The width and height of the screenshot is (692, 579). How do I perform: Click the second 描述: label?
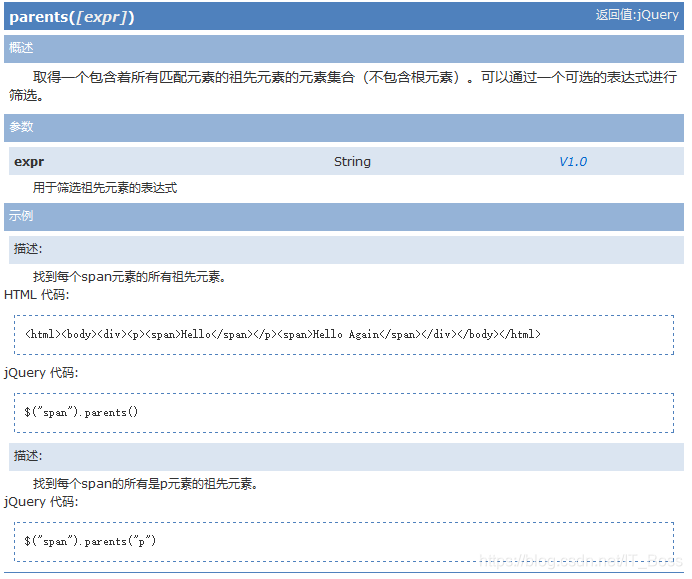pos(28,456)
